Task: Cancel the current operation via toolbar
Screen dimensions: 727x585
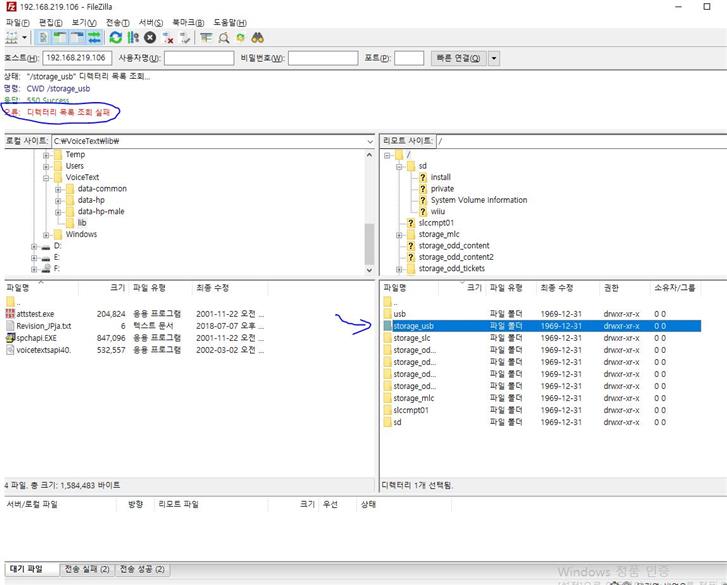Action: pos(150,38)
